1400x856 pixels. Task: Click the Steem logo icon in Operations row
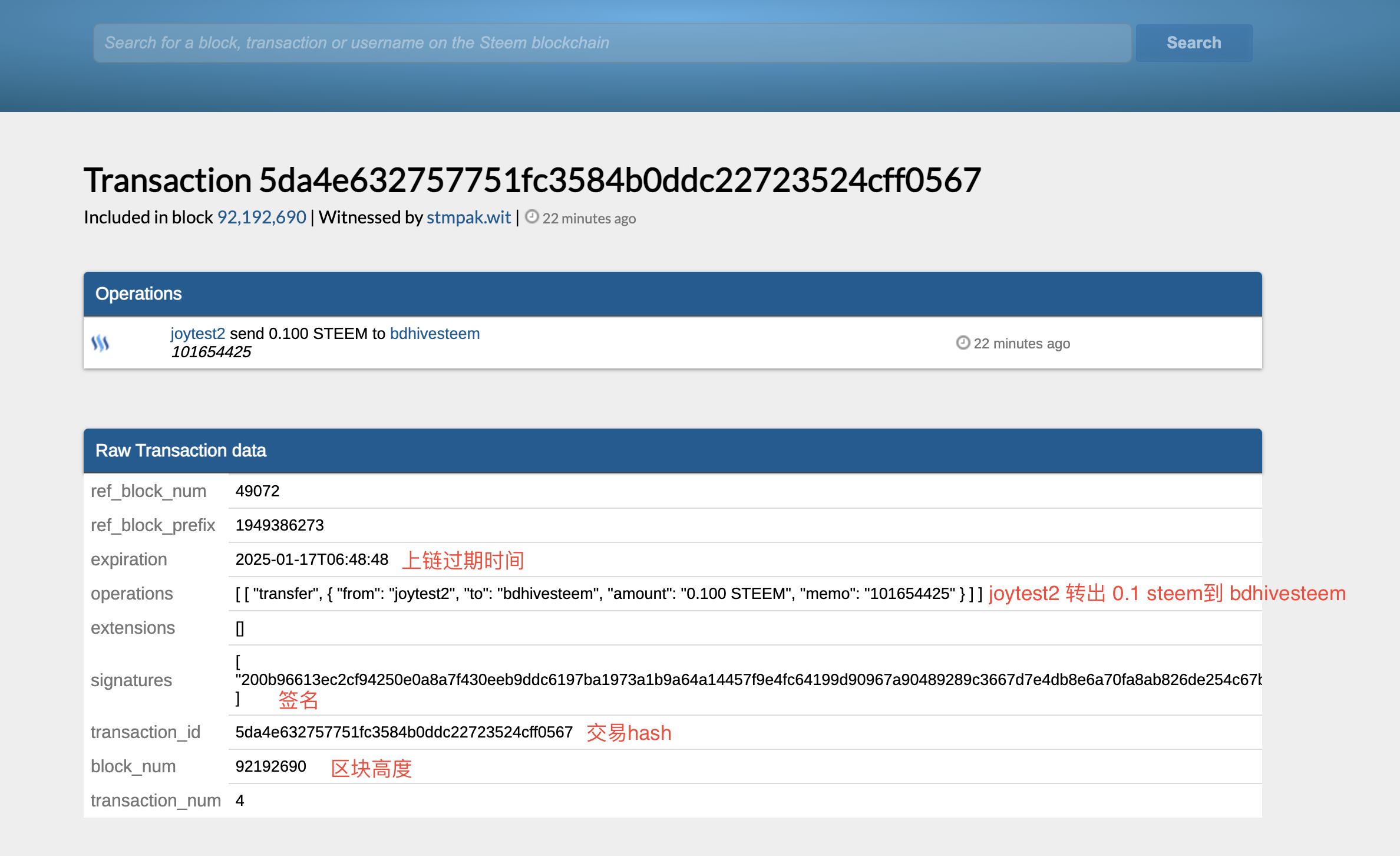tap(100, 343)
